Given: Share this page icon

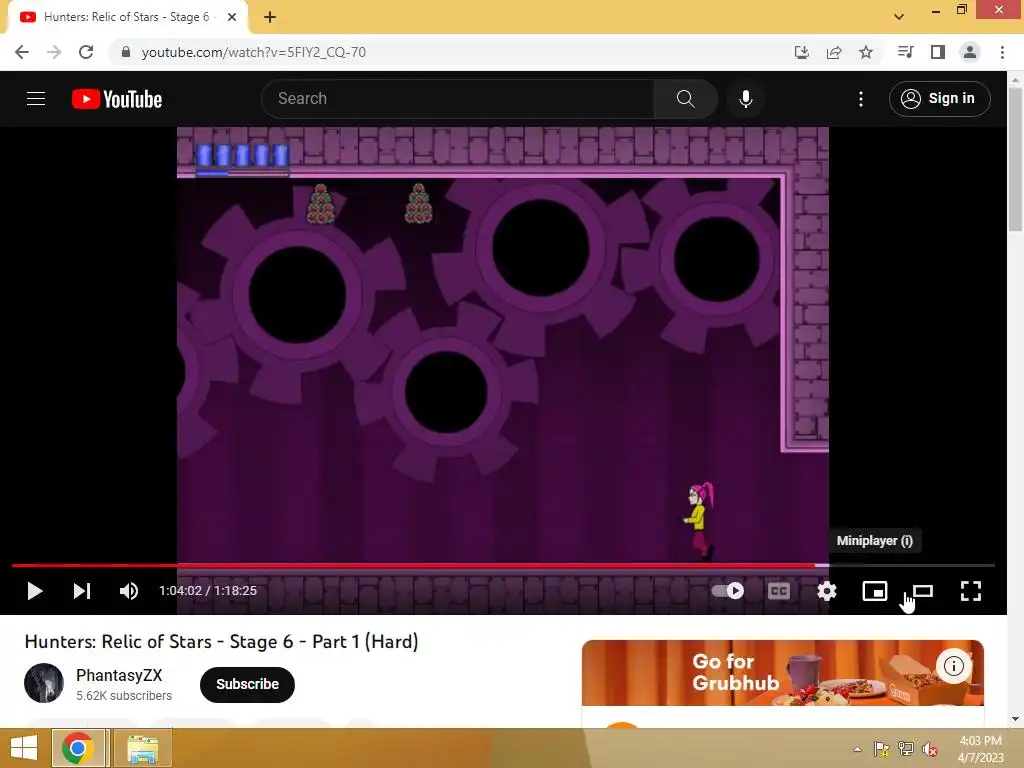Looking at the screenshot, I should (834, 52).
